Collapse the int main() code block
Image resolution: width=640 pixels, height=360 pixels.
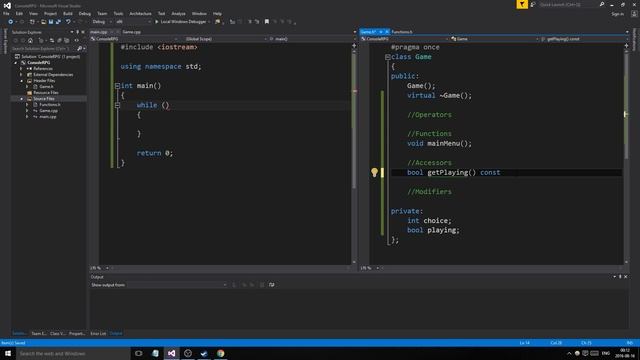(117, 86)
